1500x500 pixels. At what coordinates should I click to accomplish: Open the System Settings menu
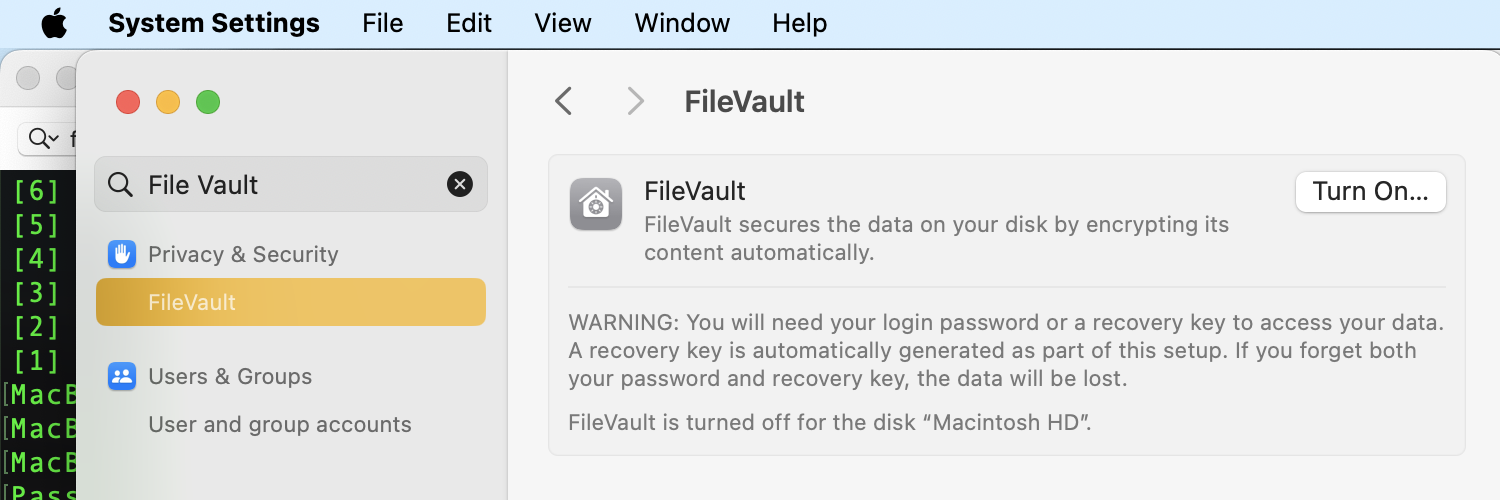pyautogui.click(x=214, y=23)
